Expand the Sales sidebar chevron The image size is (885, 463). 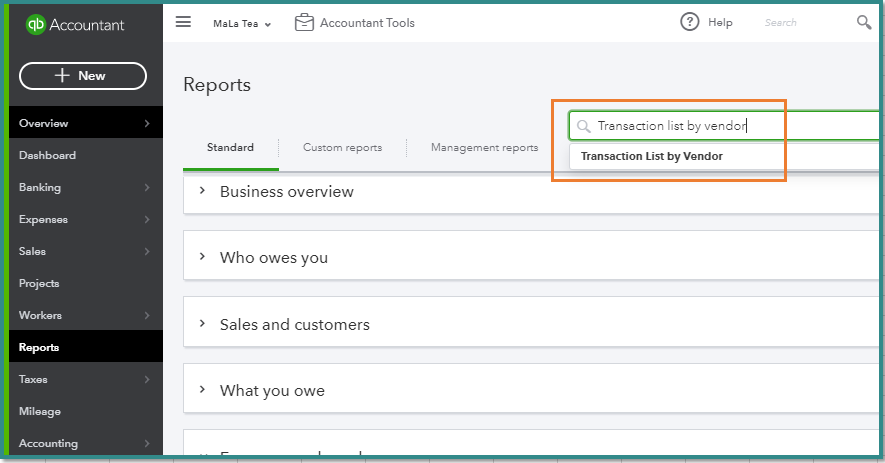(147, 251)
